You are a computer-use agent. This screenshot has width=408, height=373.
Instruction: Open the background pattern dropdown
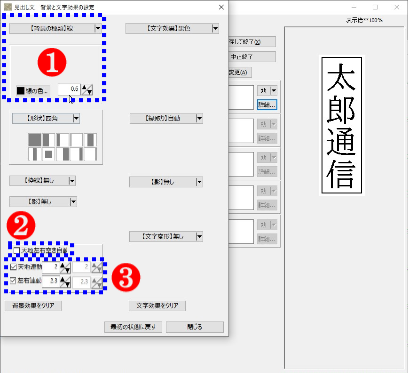coord(42,181)
